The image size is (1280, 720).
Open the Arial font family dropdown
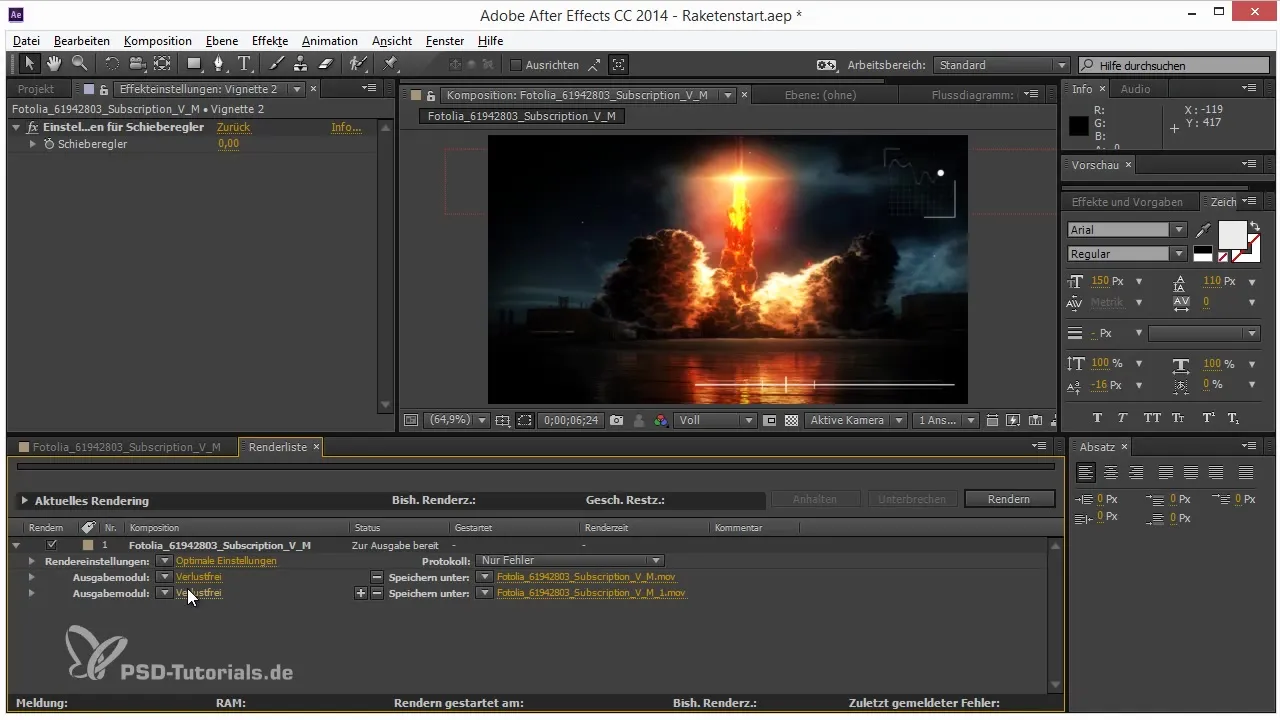pos(1126,230)
